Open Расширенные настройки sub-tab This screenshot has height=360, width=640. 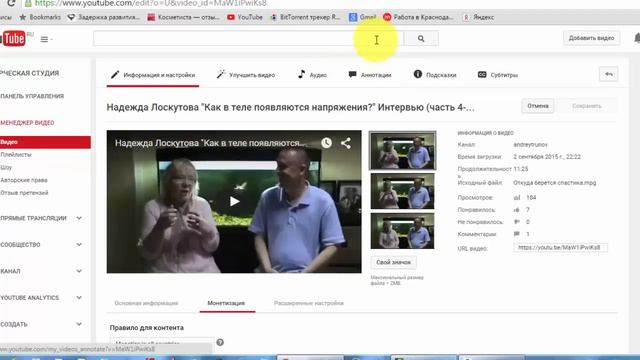point(309,303)
